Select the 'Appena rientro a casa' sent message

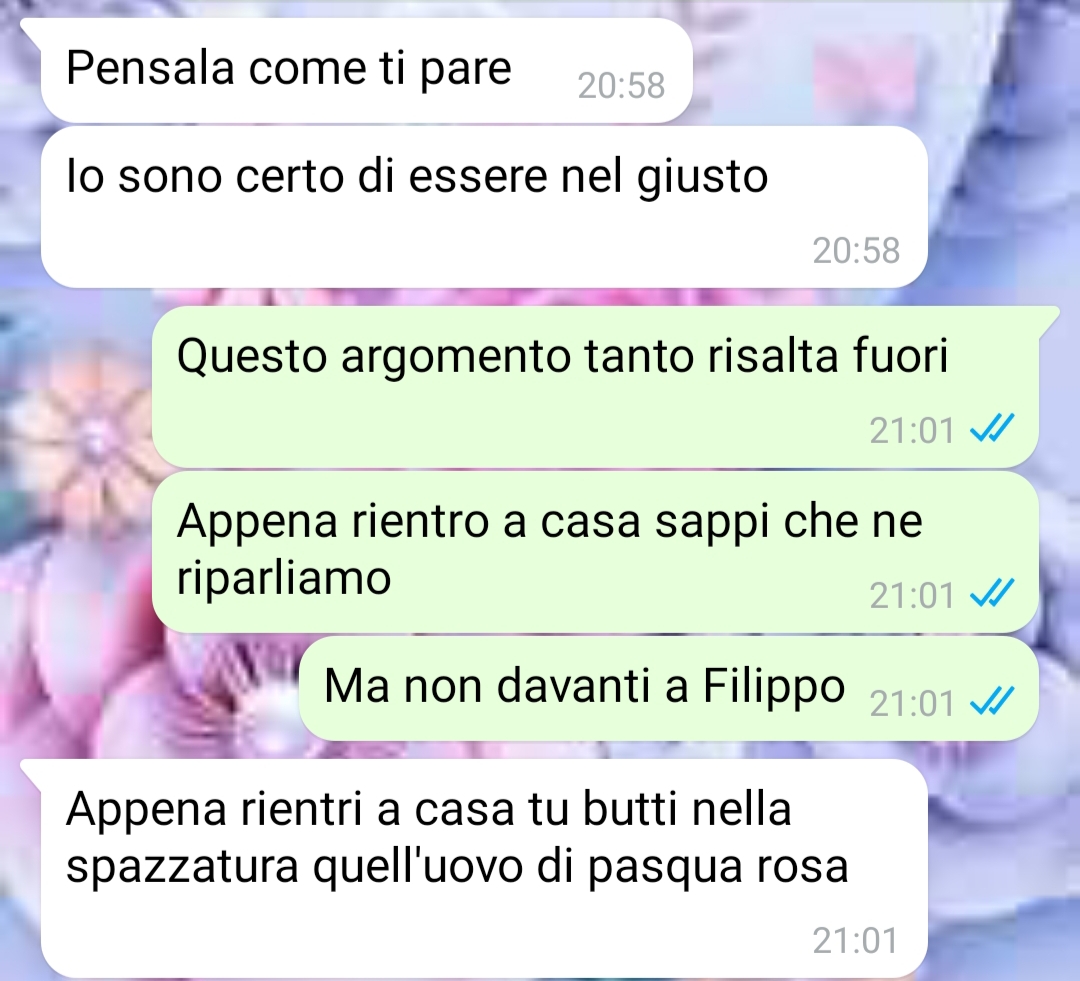595,552
